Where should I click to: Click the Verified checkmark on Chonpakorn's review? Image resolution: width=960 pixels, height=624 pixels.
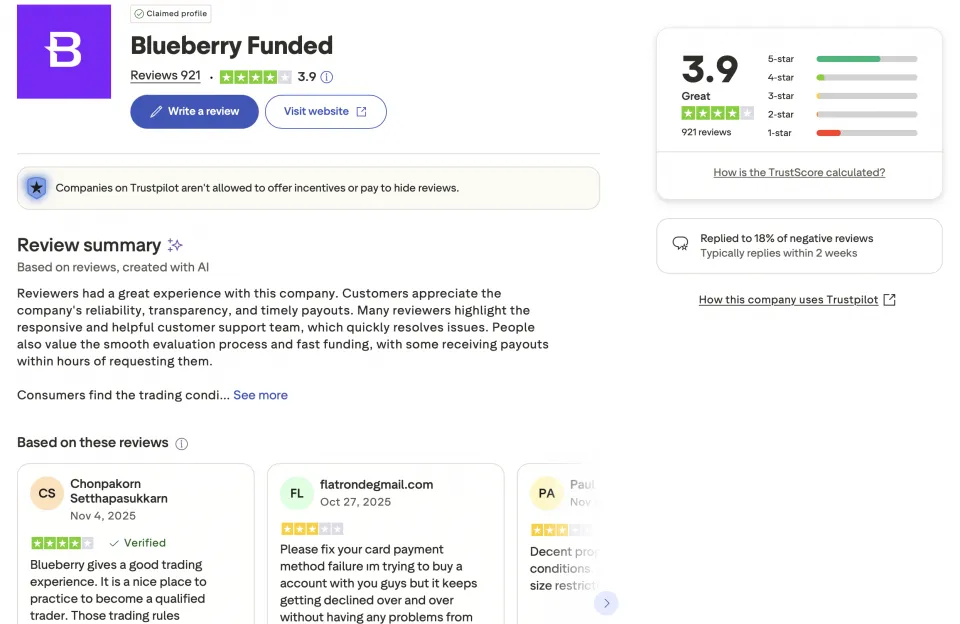point(113,543)
